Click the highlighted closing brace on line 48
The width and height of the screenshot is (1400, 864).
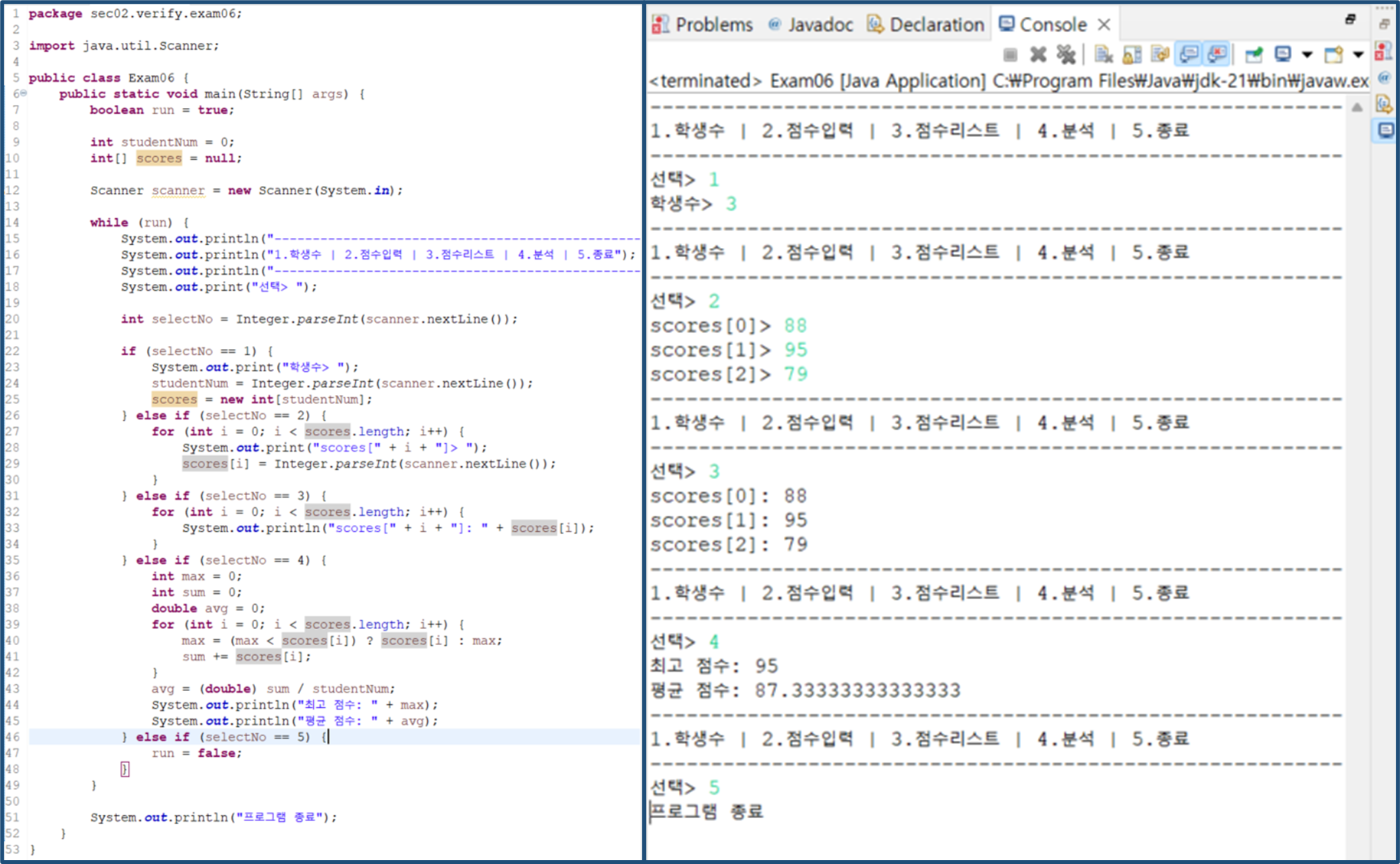click(x=125, y=769)
